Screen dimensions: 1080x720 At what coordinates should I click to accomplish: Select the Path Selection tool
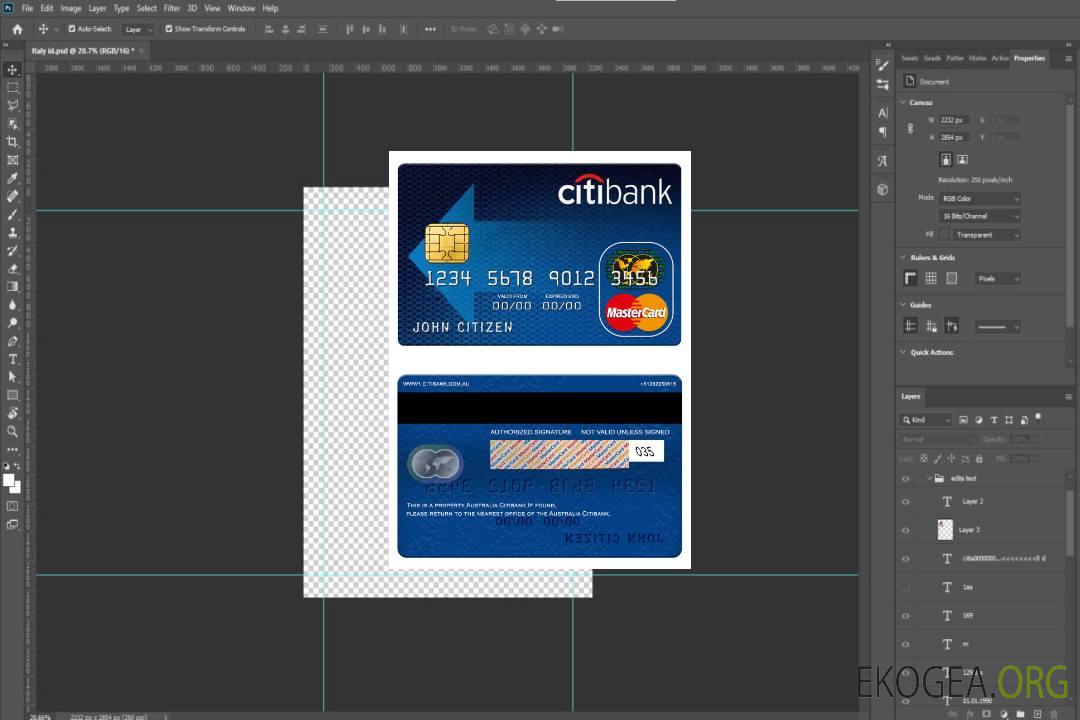click(12, 377)
